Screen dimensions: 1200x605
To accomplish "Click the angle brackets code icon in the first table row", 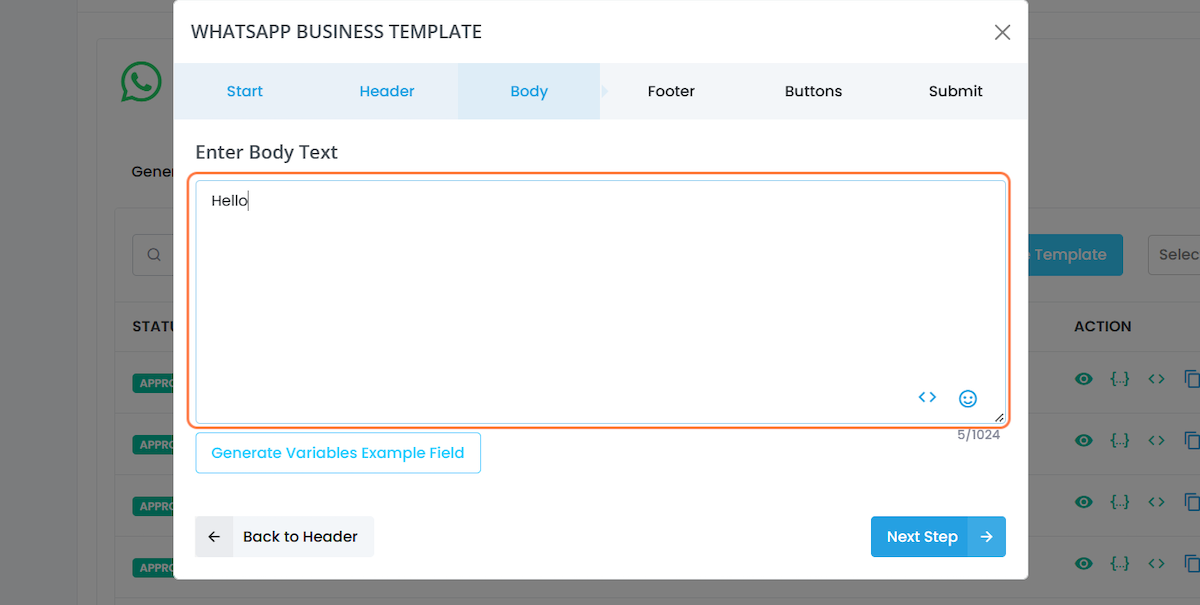I will (1156, 379).
